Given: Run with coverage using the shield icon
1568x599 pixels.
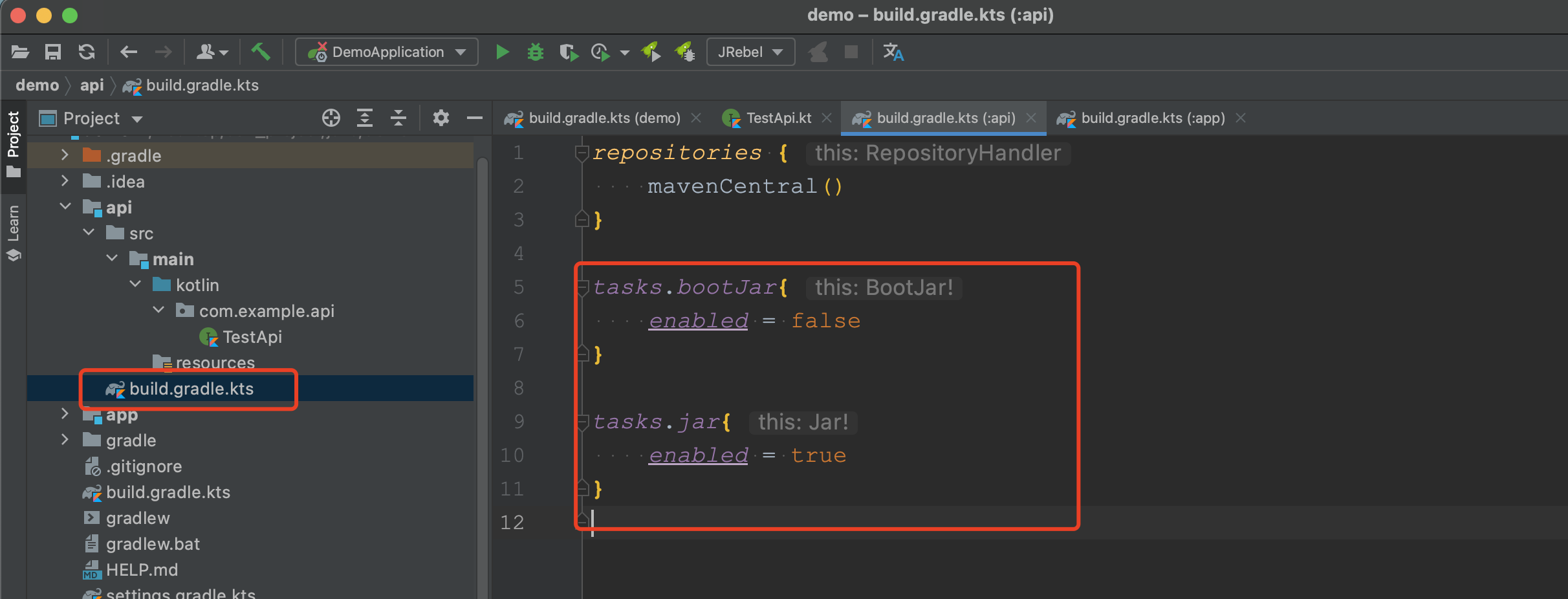Looking at the screenshot, I should click(x=569, y=52).
